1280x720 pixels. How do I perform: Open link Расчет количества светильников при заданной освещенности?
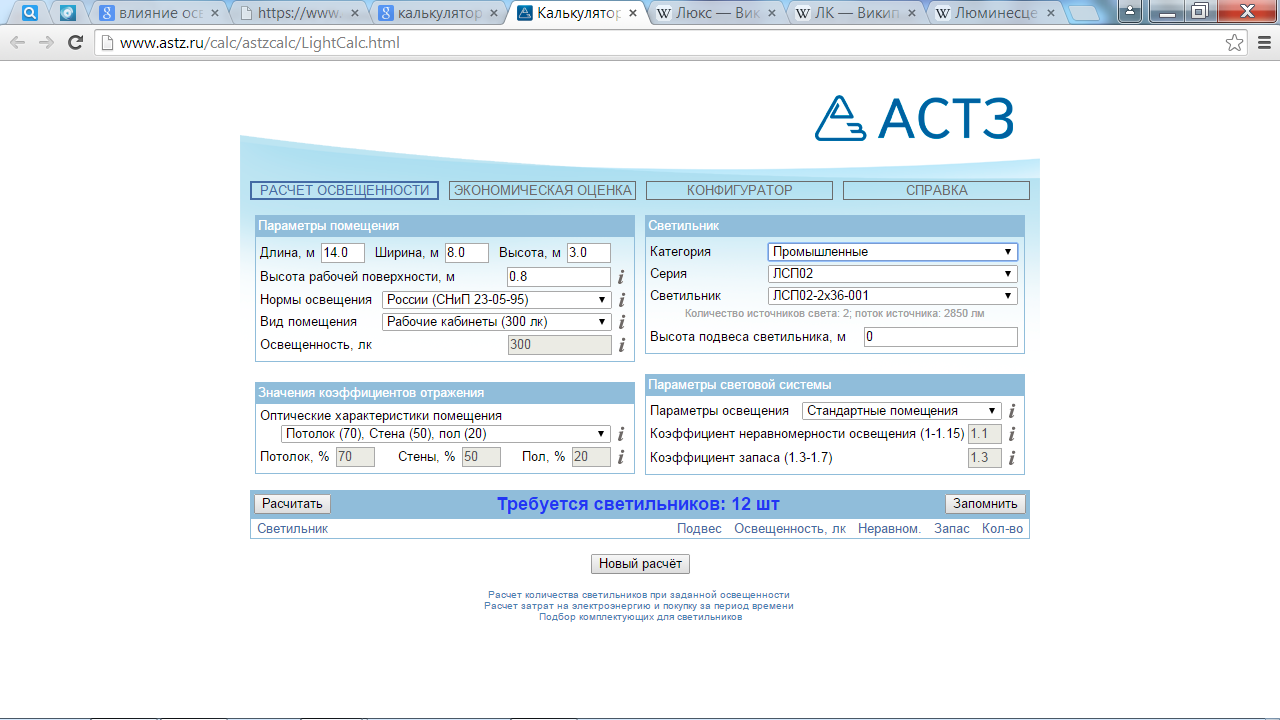click(x=639, y=595)
